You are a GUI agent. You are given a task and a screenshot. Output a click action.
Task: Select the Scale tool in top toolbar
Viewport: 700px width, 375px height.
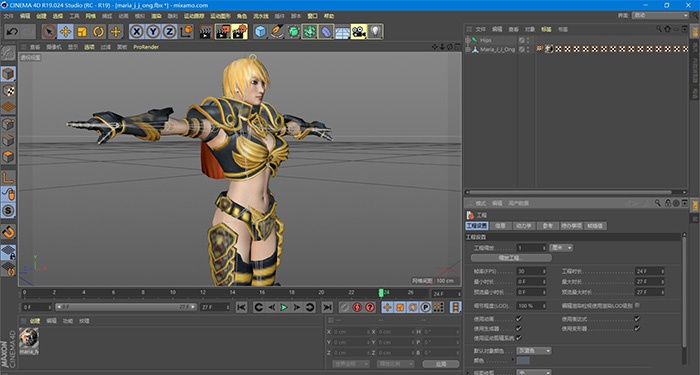(82, 32)
